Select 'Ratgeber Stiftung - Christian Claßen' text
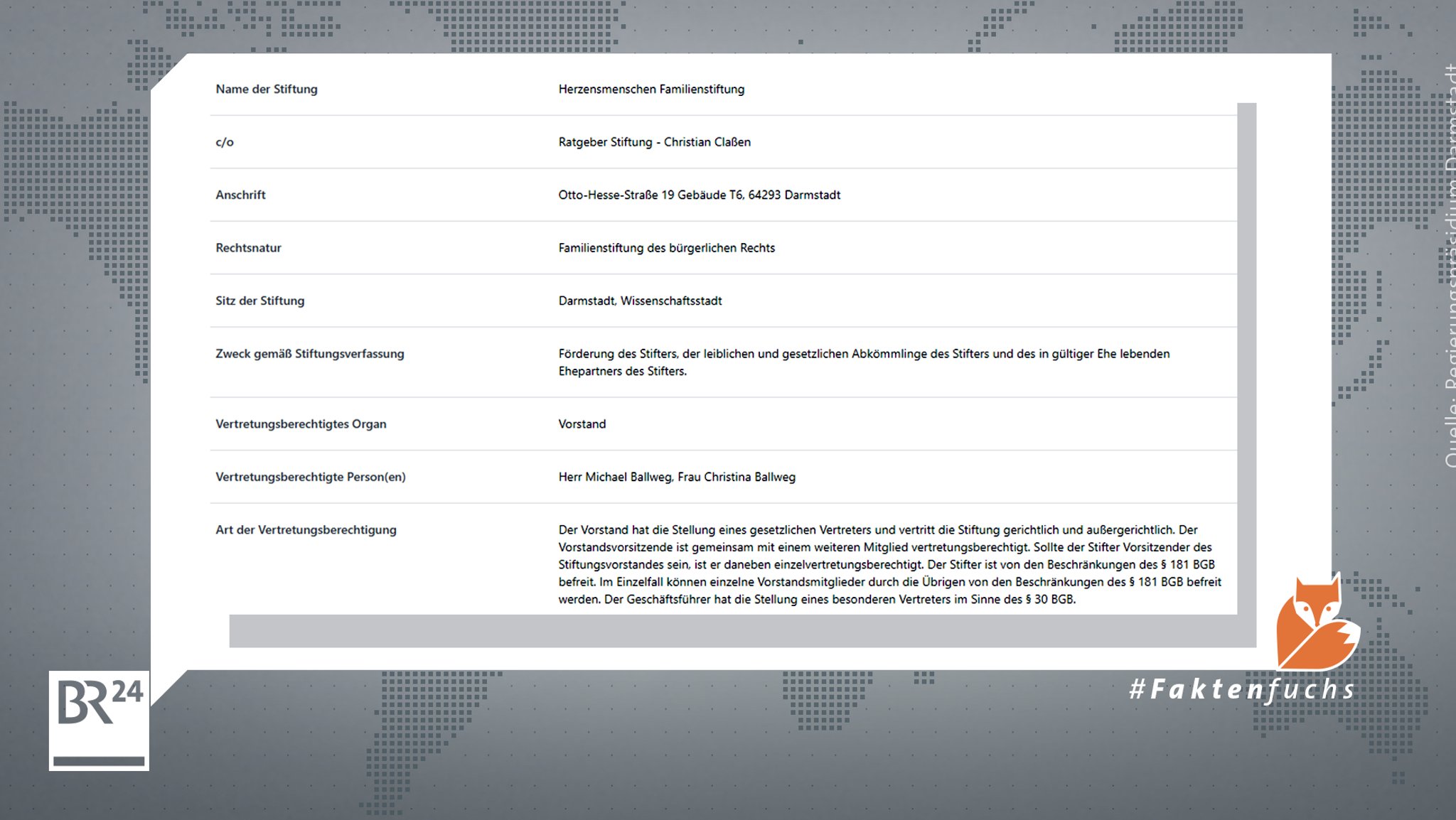Viewport: 1456px width, 820px height. [x=654, y=142]
